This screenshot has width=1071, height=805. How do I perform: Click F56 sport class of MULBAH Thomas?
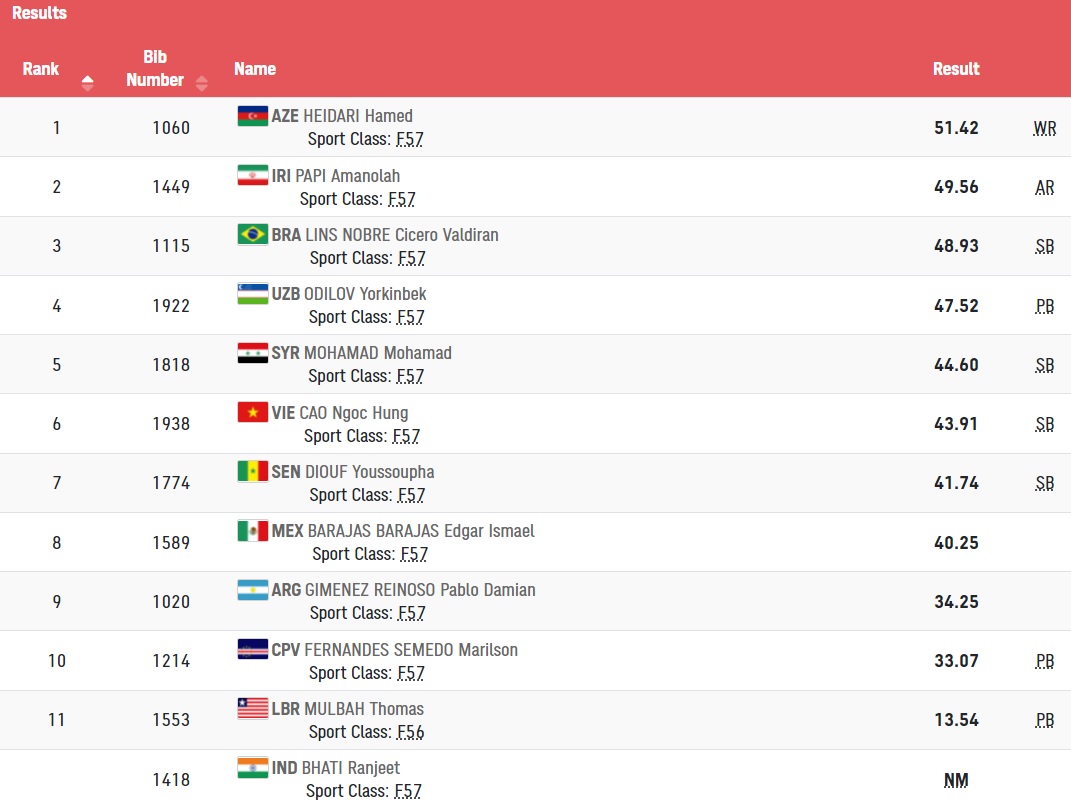point(411,732)
